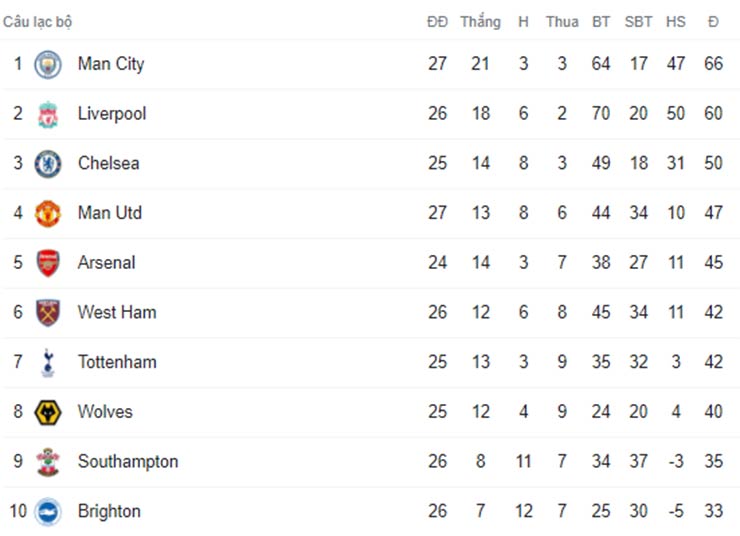Open the Liverpool team link
The image size is (740, 536).
[112, 114]
